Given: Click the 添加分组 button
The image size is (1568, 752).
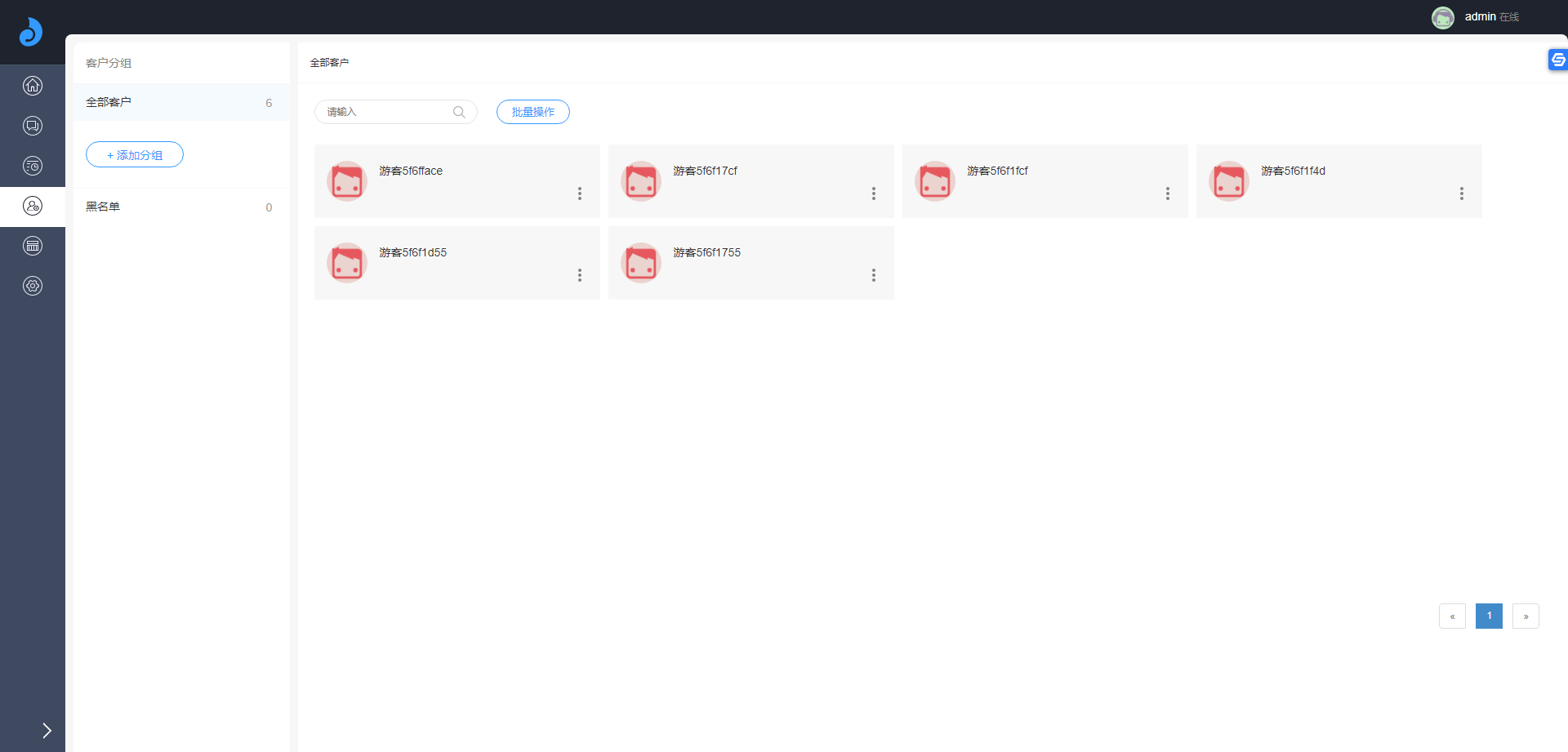Looking at the screenshot, I should [135, 154].
